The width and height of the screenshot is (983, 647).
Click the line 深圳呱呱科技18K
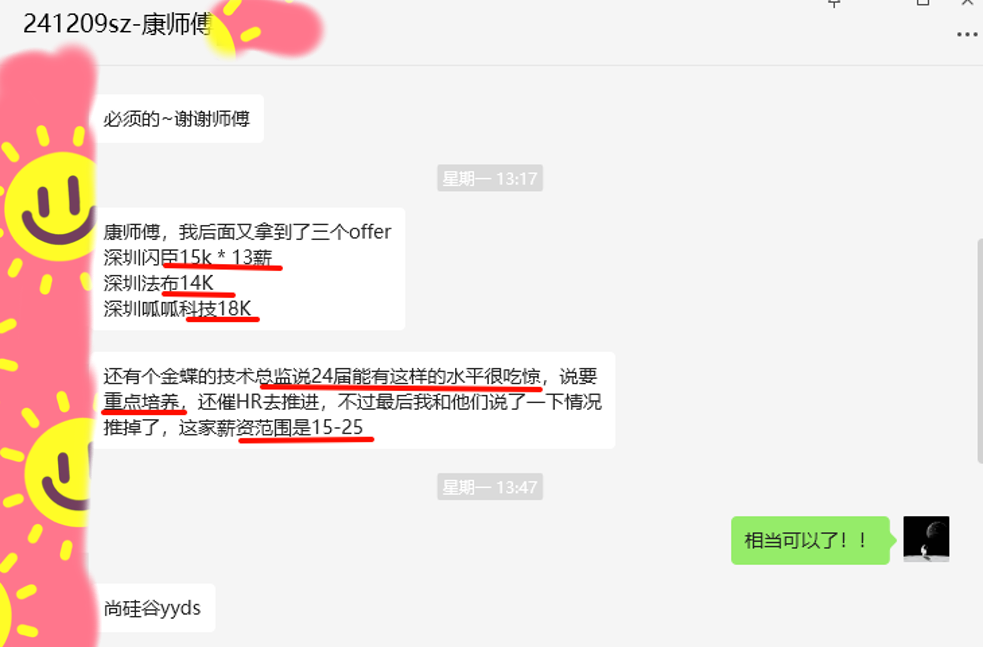point(177,308)
